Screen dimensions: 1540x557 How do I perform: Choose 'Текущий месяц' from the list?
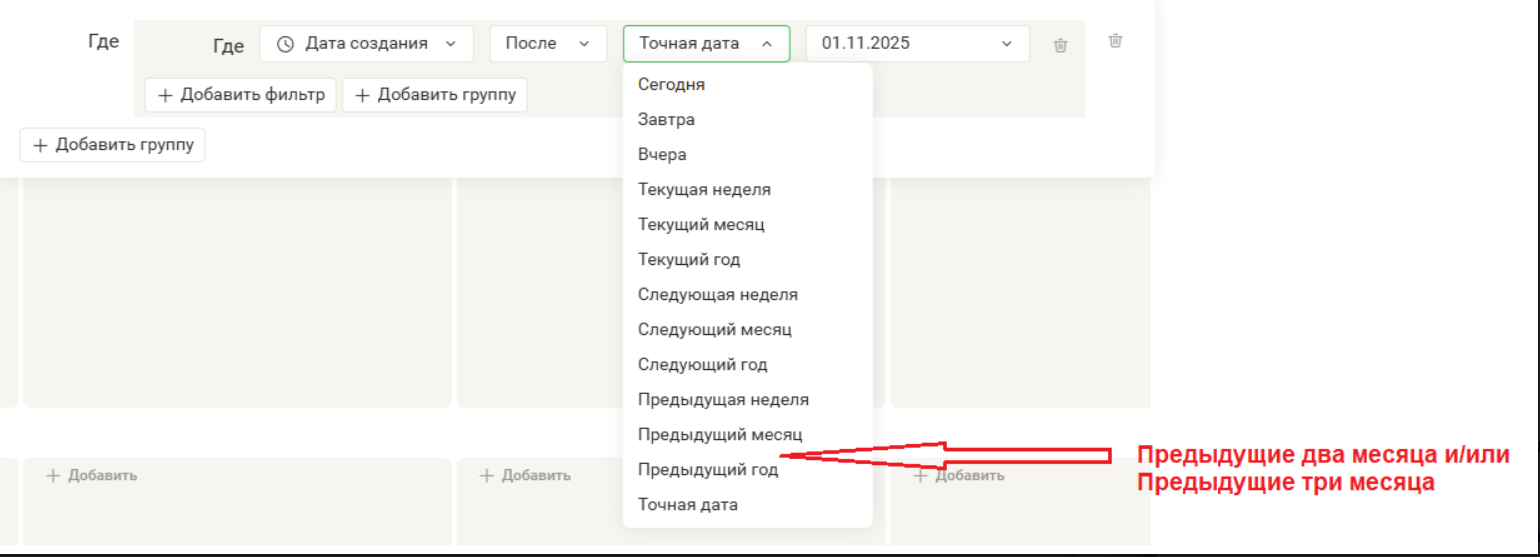click(701, 225)
